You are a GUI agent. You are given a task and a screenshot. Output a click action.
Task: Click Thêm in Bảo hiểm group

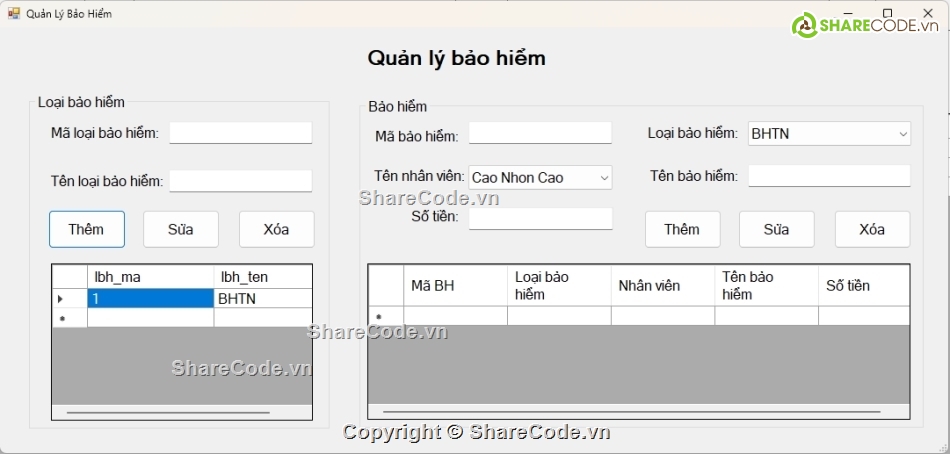point(682,229)
